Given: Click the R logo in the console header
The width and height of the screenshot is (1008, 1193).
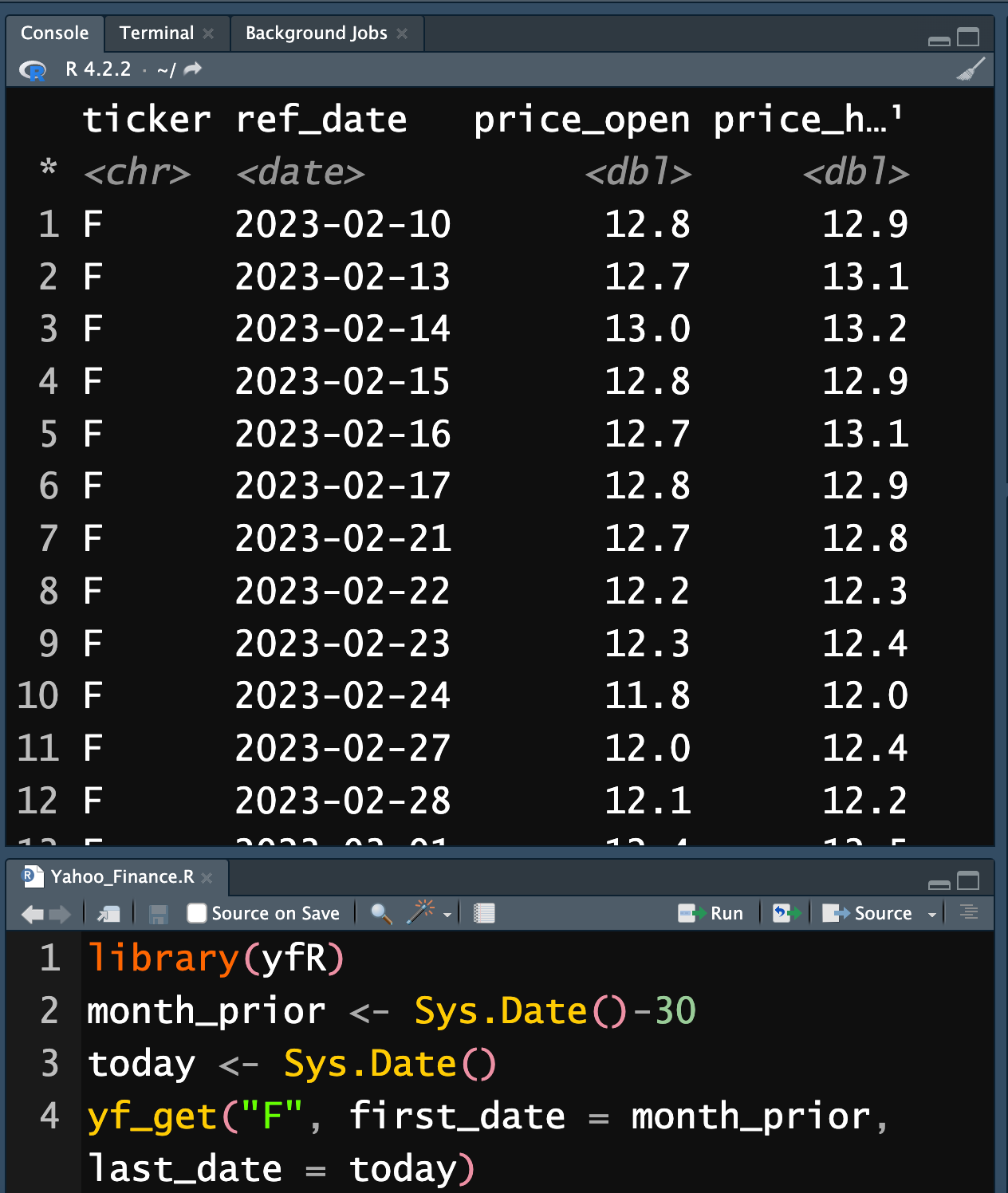Looking at the screenshot, I should pos(33,70).
